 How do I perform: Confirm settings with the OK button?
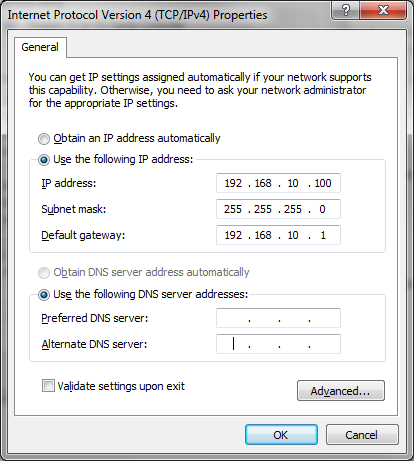pyautogui.click(x=281, y=435)
